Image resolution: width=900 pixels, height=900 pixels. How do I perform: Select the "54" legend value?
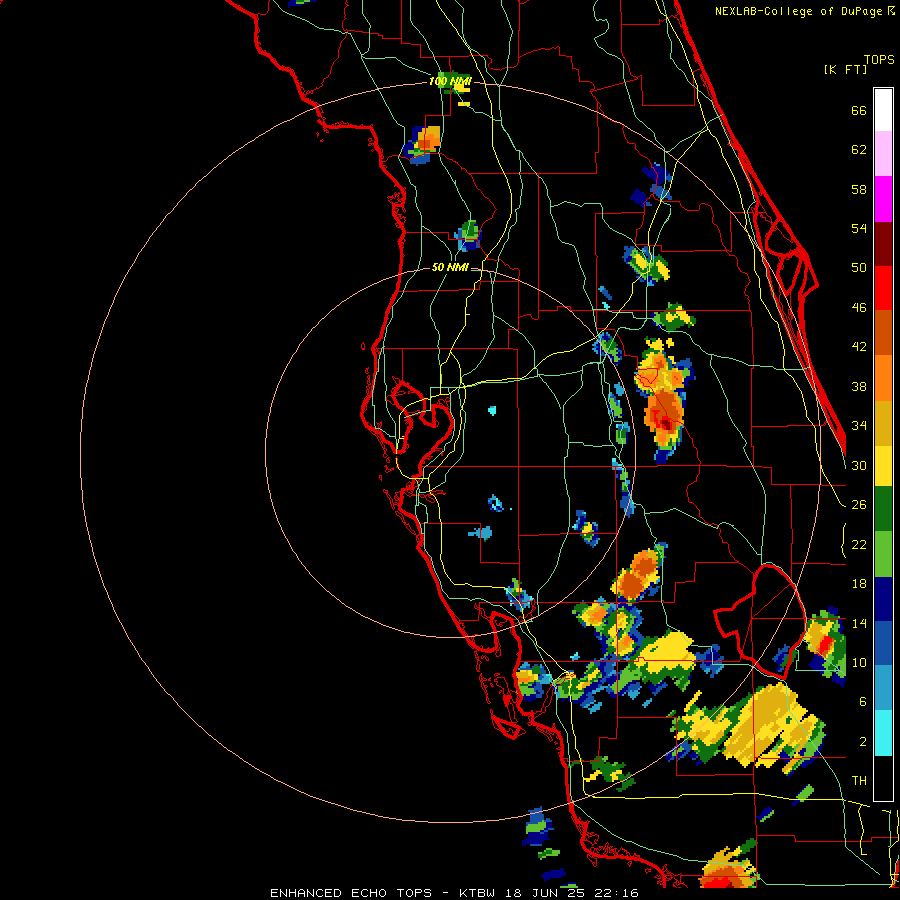859,228
